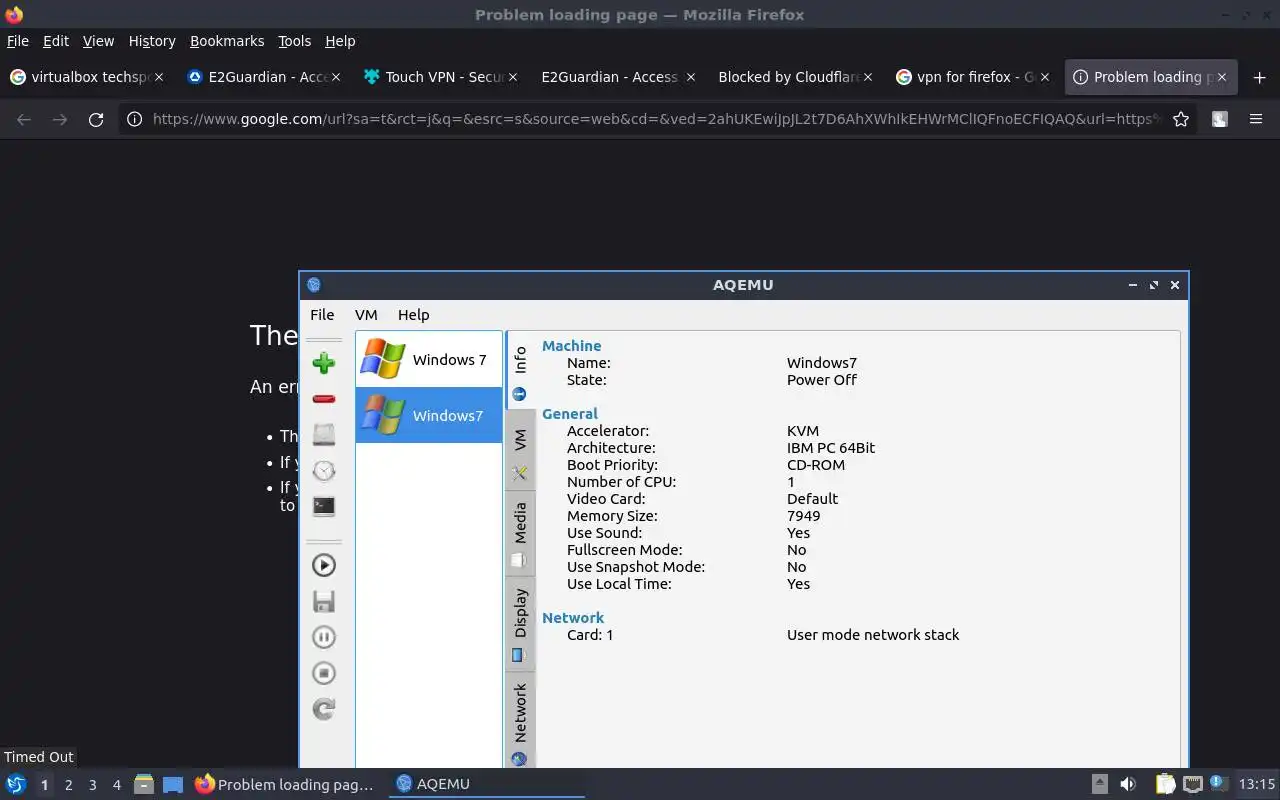Click the pause VM icon
The width and height of the screenshot is (1280, 800).
(x=323, y=637)
